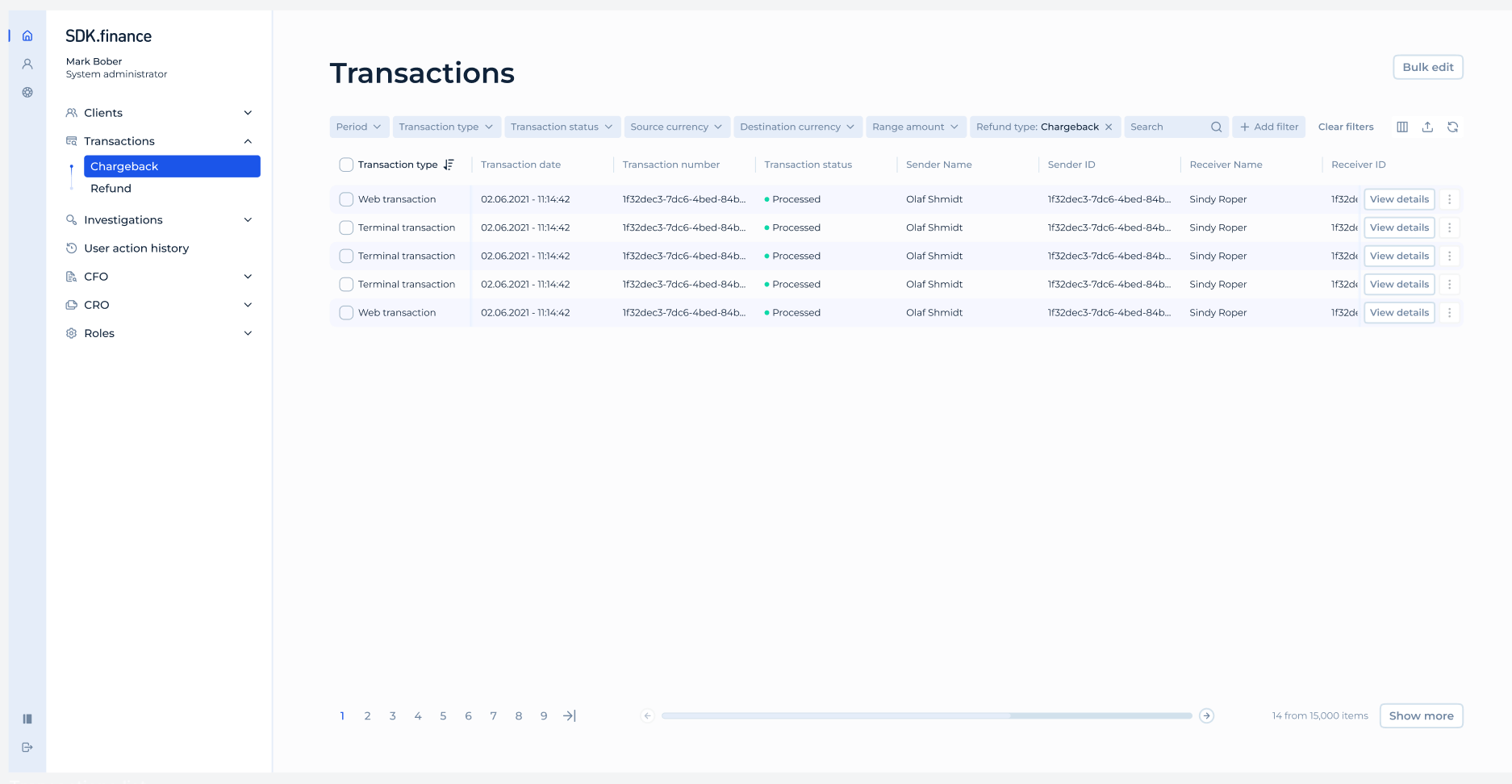Check the second Terminal transaction row checkbox

point(346,256)
